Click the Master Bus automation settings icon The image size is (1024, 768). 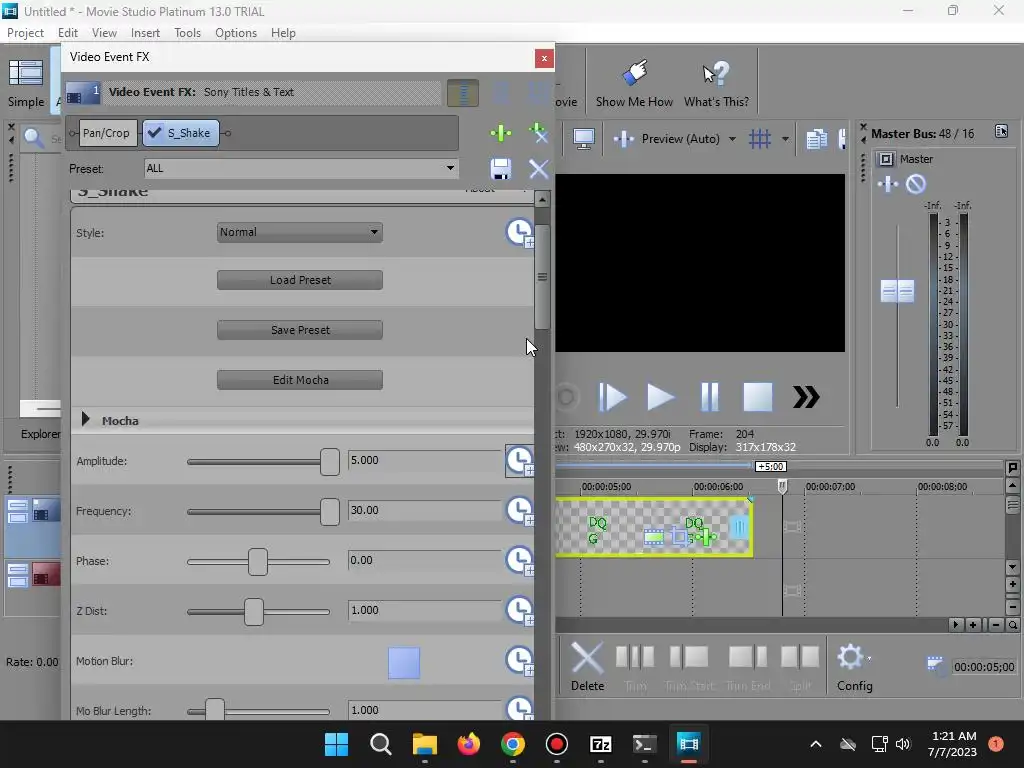pos(886,159)
